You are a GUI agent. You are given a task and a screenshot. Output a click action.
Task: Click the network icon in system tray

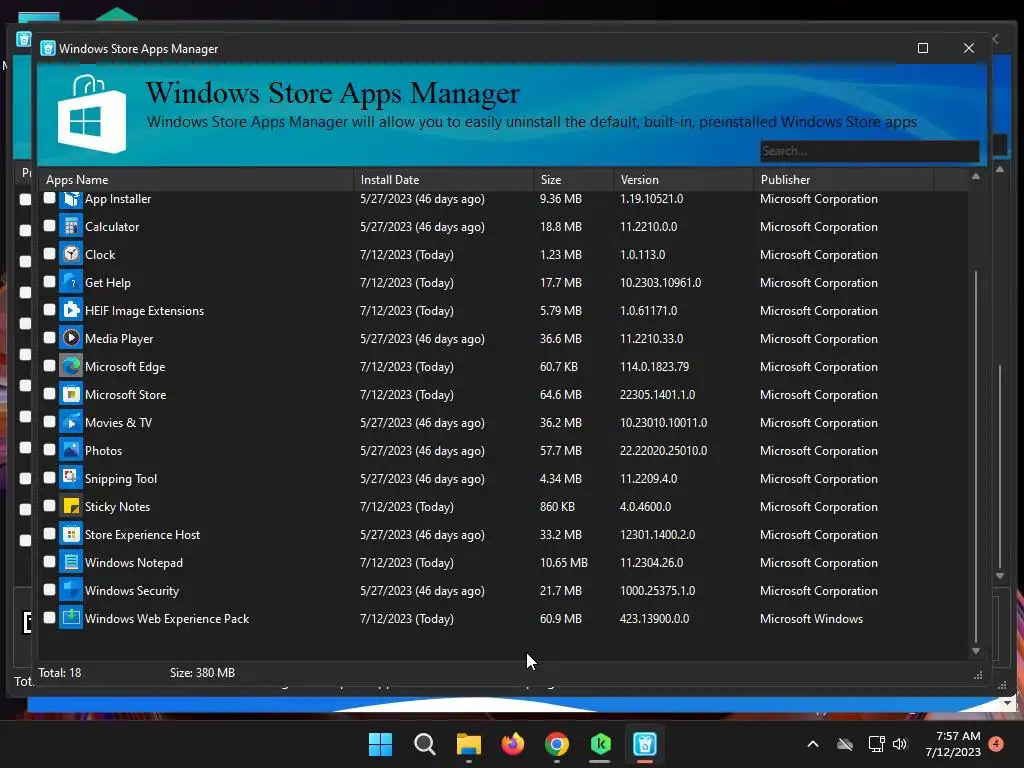(x=876, y=744)
